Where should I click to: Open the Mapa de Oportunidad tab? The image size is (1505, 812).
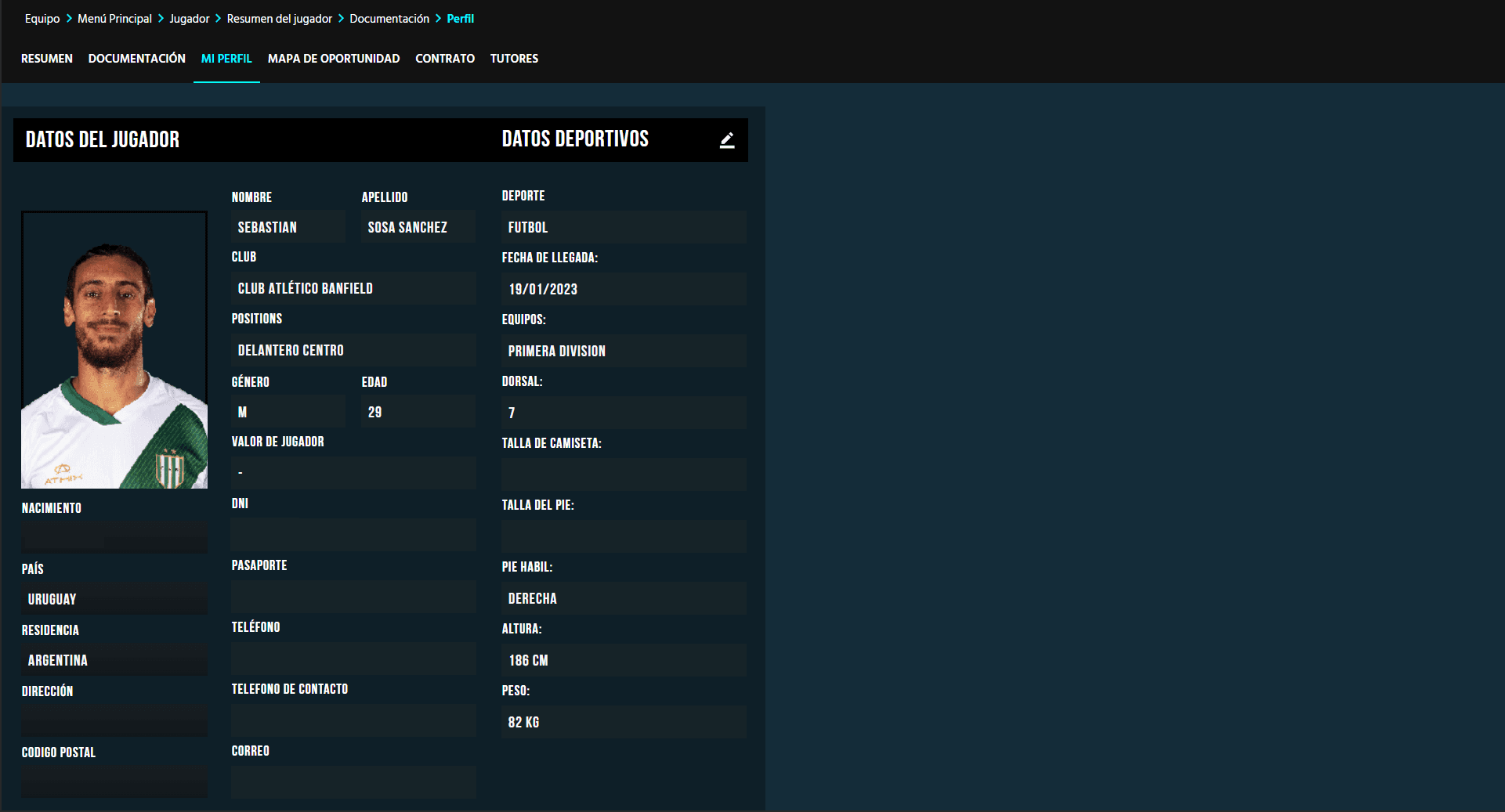coord(334,59)
